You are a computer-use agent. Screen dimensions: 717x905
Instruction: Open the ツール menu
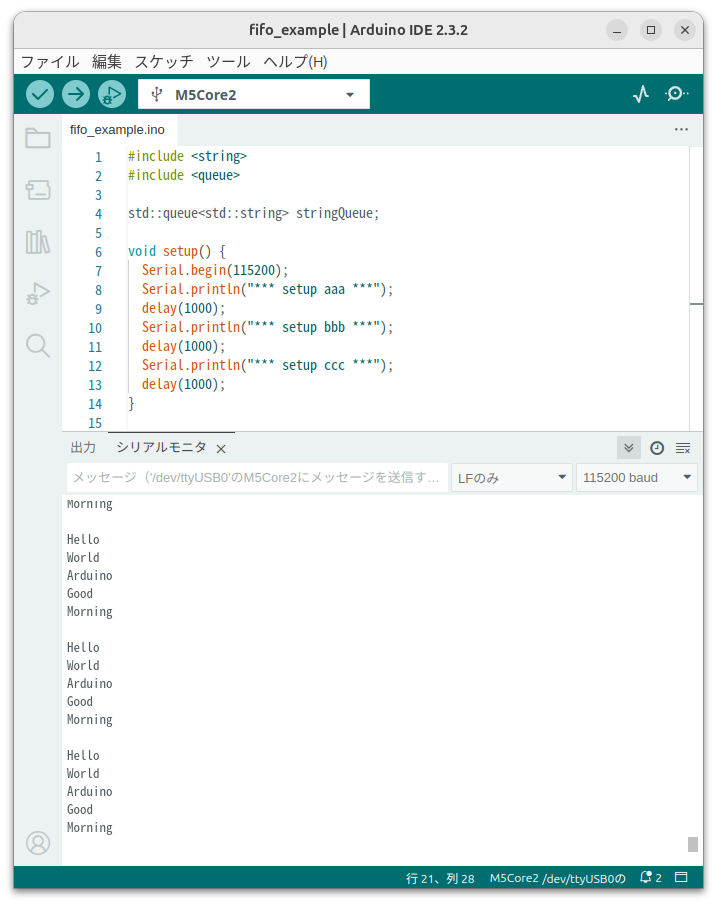tap(229, 62)
